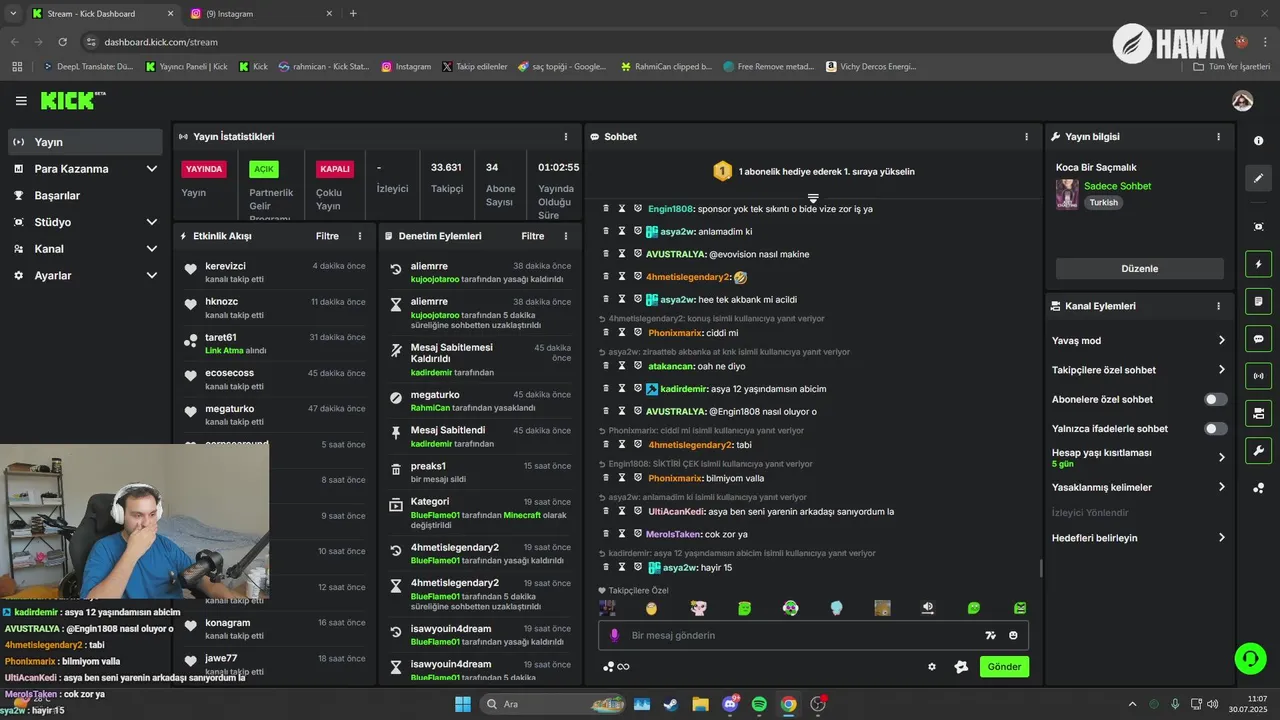Click Filtre in Denetim Eylemleri panel
The image size is (1280, 720).
coord(533,236)
